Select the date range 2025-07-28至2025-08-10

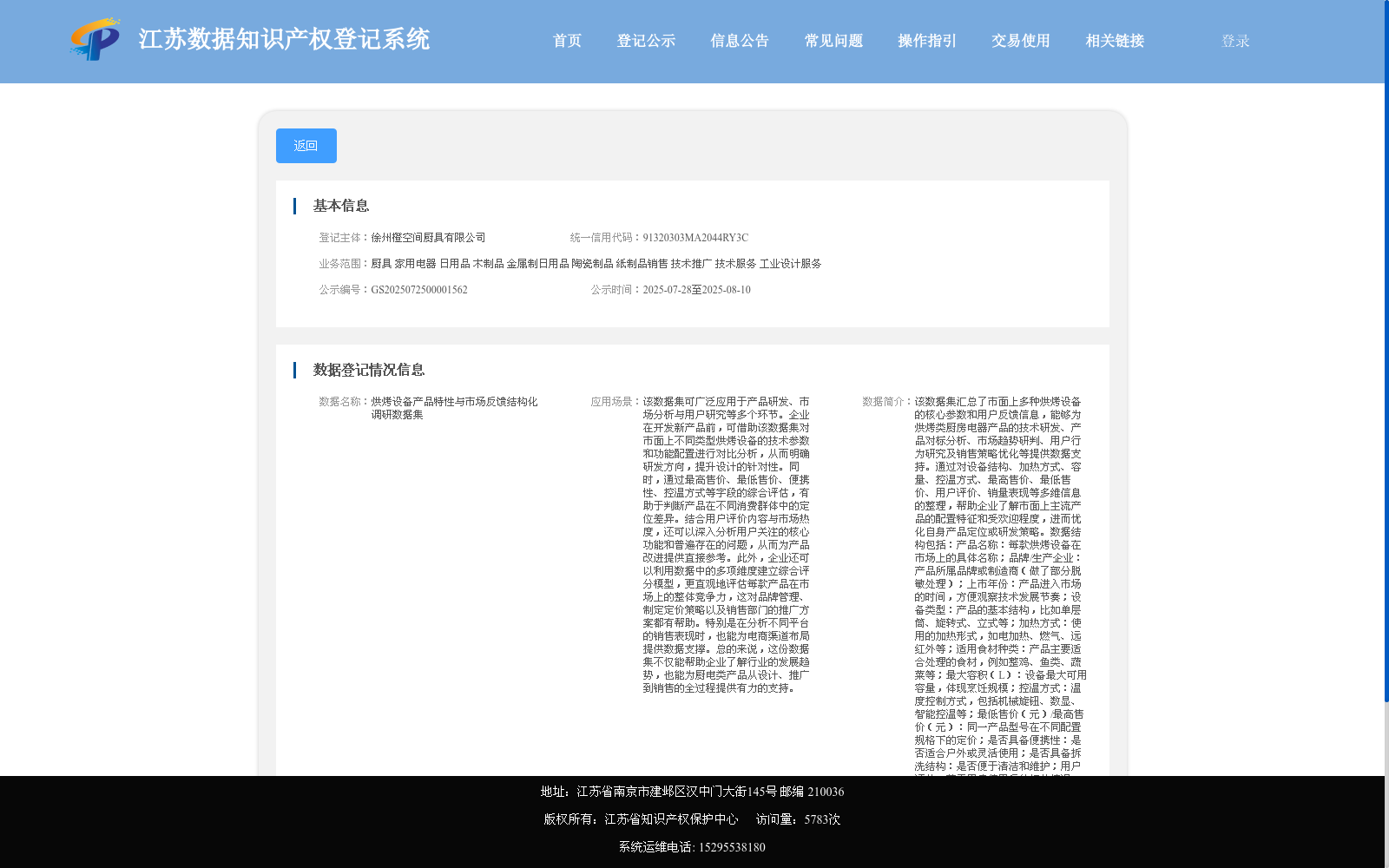pyautogui.click(x=696, y=290)
